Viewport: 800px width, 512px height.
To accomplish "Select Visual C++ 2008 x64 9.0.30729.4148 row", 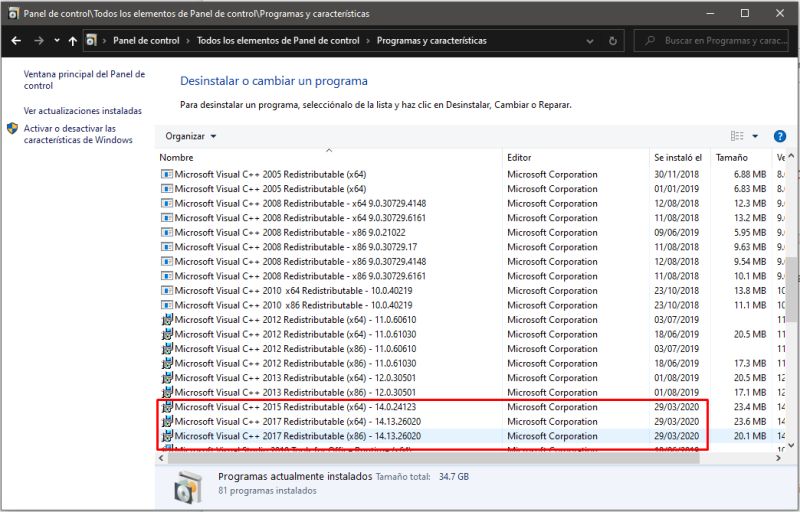I will [471, 203].
